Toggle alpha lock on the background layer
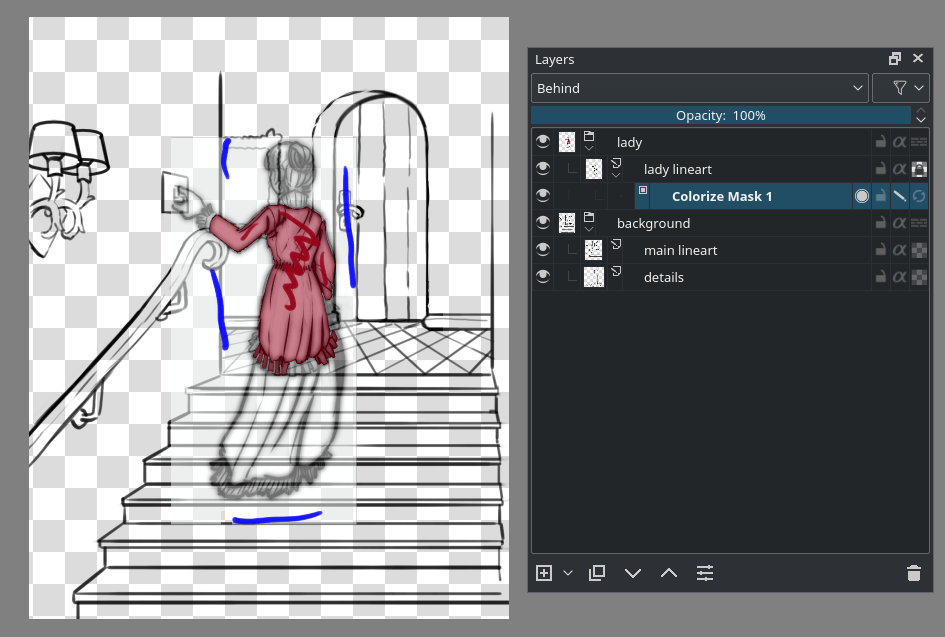The height and width of the screenshot is (637, 945). click(x=898, y=223)
